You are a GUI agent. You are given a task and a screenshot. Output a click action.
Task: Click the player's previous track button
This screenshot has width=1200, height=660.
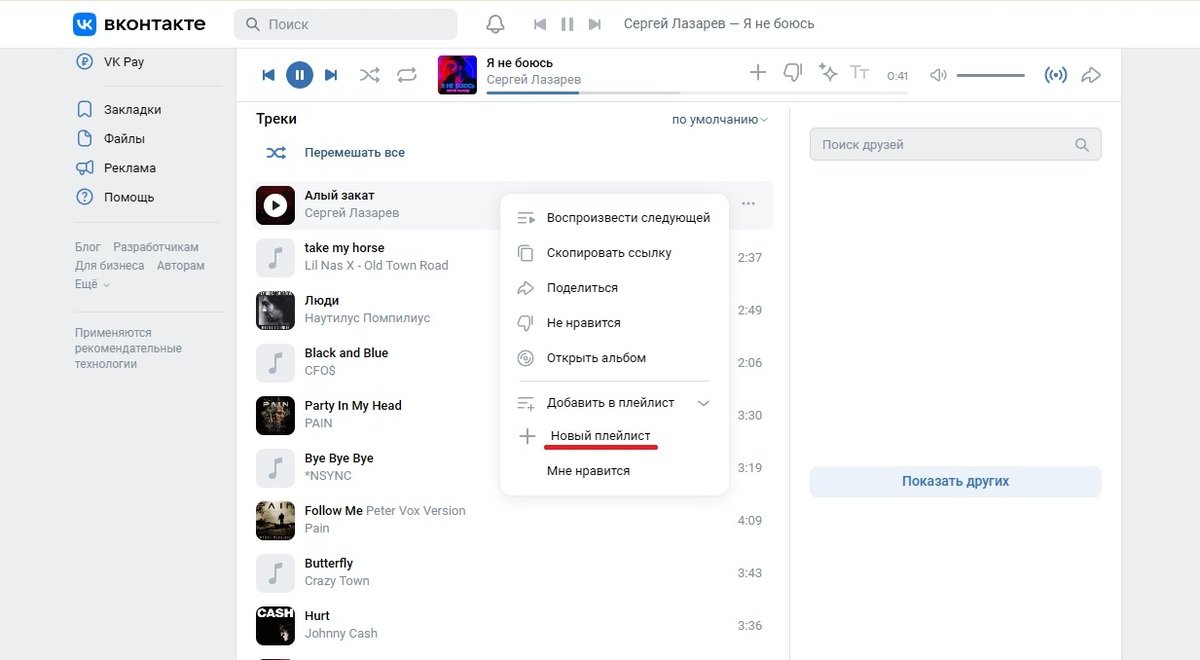[x=268, y=75]
